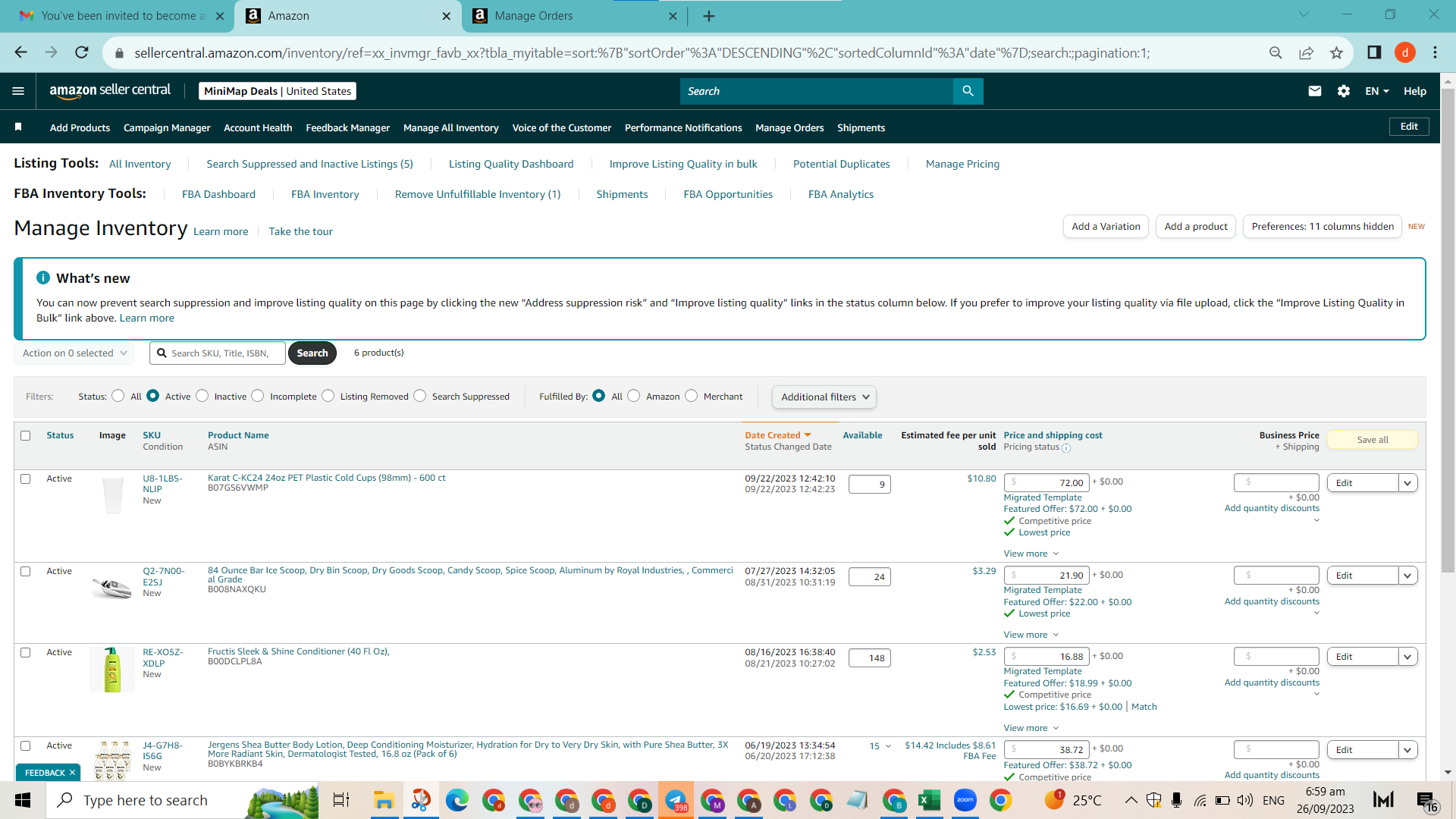Select the Incomplete status filter
Viewport: 1456px width, 819px height.
coord(258,396)
